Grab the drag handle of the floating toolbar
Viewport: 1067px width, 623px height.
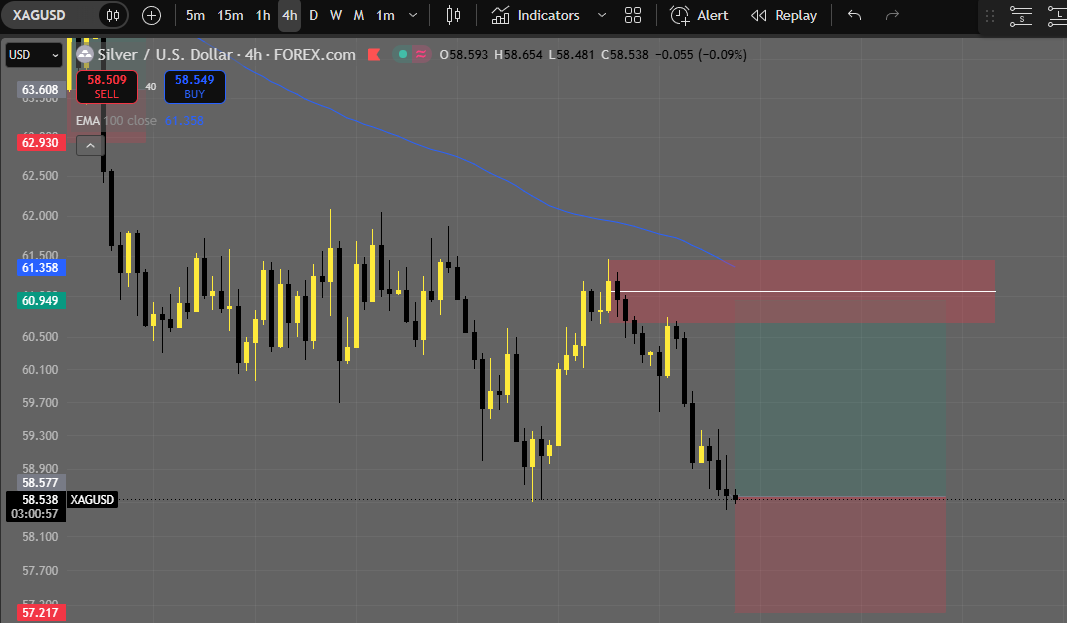[x=990, y=16]
